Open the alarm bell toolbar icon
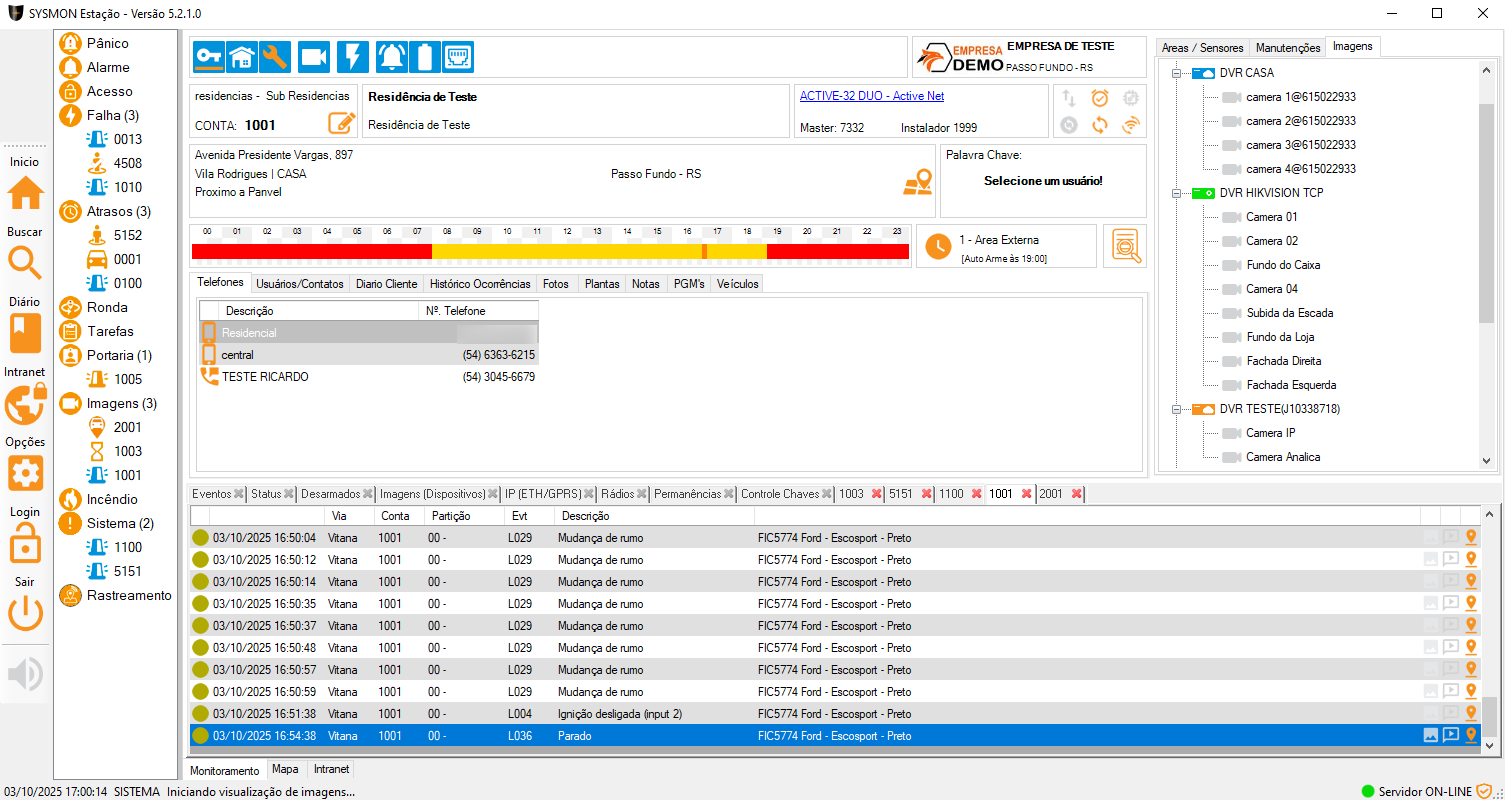Viewport: 1505px width, 800px height. (x=391, y=57)
